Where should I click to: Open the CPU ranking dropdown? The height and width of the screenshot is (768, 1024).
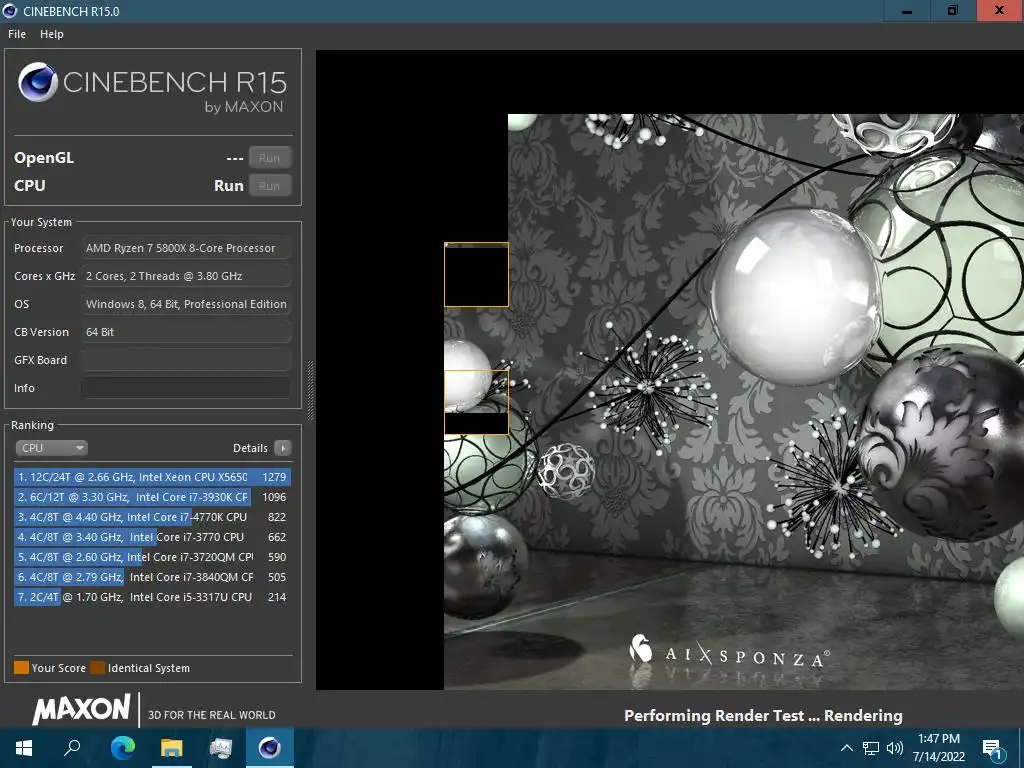52,448
